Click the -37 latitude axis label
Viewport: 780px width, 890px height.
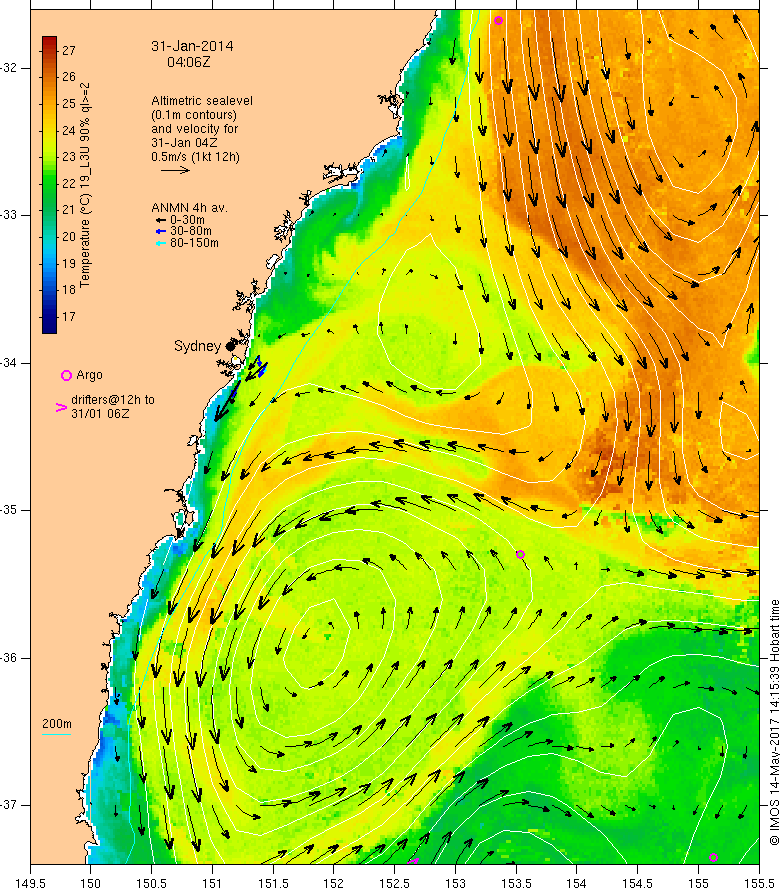[x=9, y=805]
